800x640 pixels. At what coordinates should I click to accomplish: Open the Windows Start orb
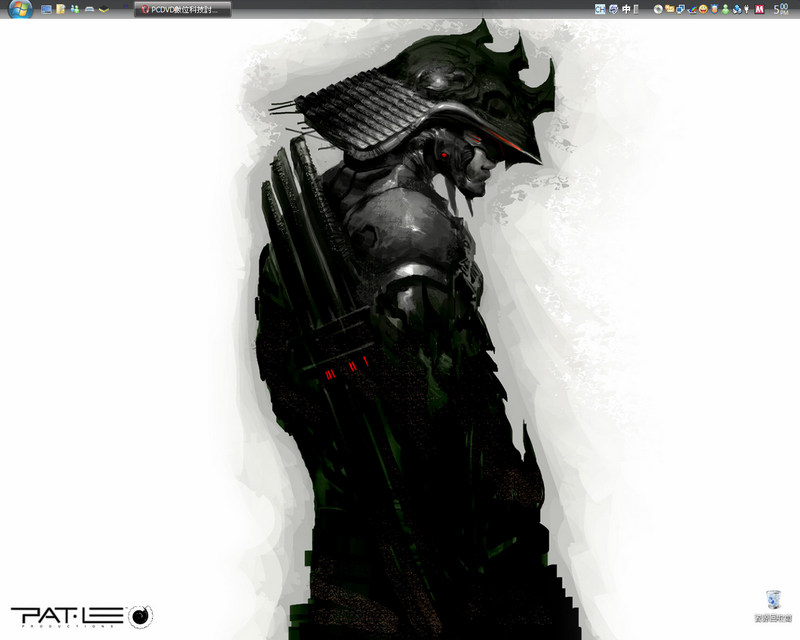(x=20, y=9)
